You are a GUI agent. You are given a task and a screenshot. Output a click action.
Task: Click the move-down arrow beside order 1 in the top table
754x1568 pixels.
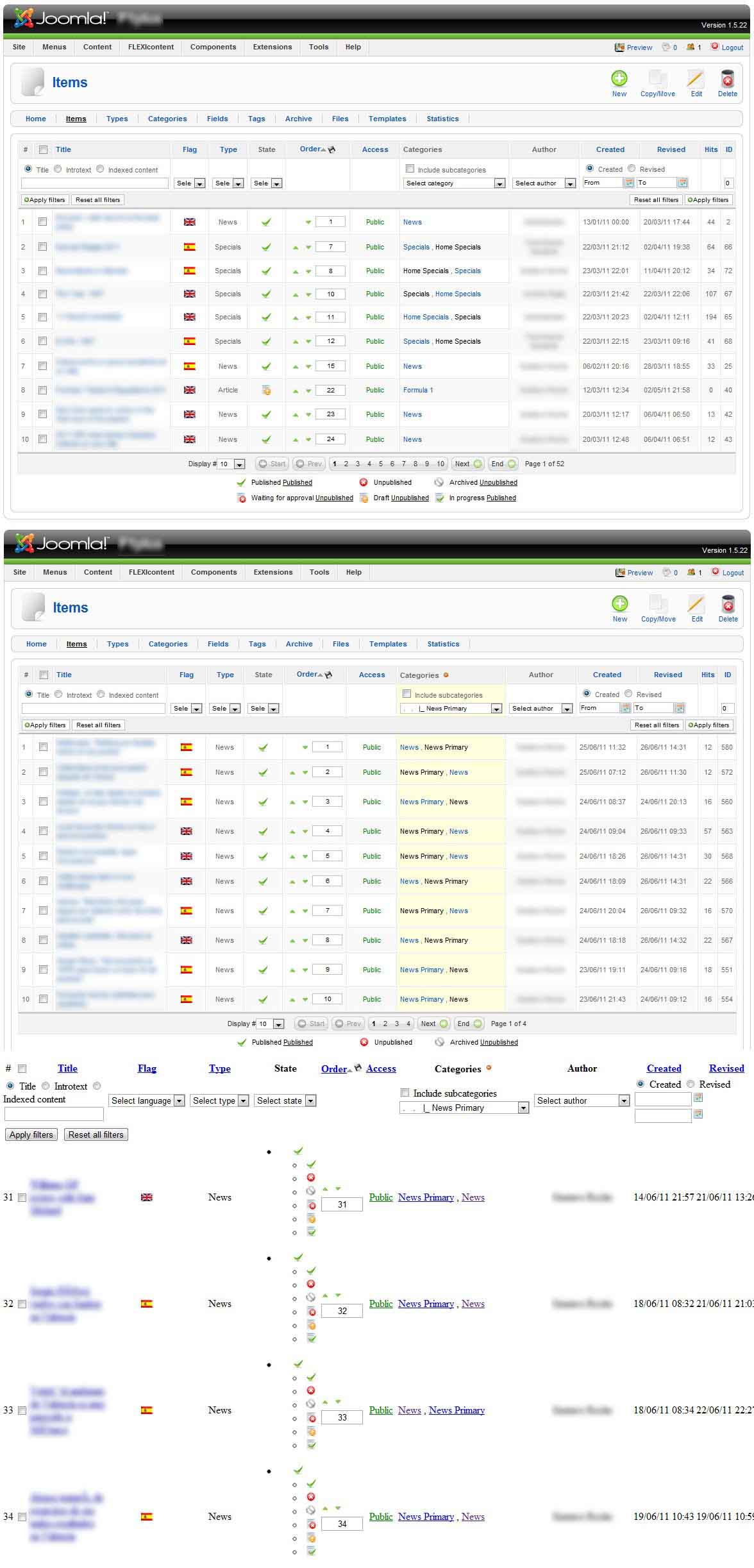pos(308,223)
